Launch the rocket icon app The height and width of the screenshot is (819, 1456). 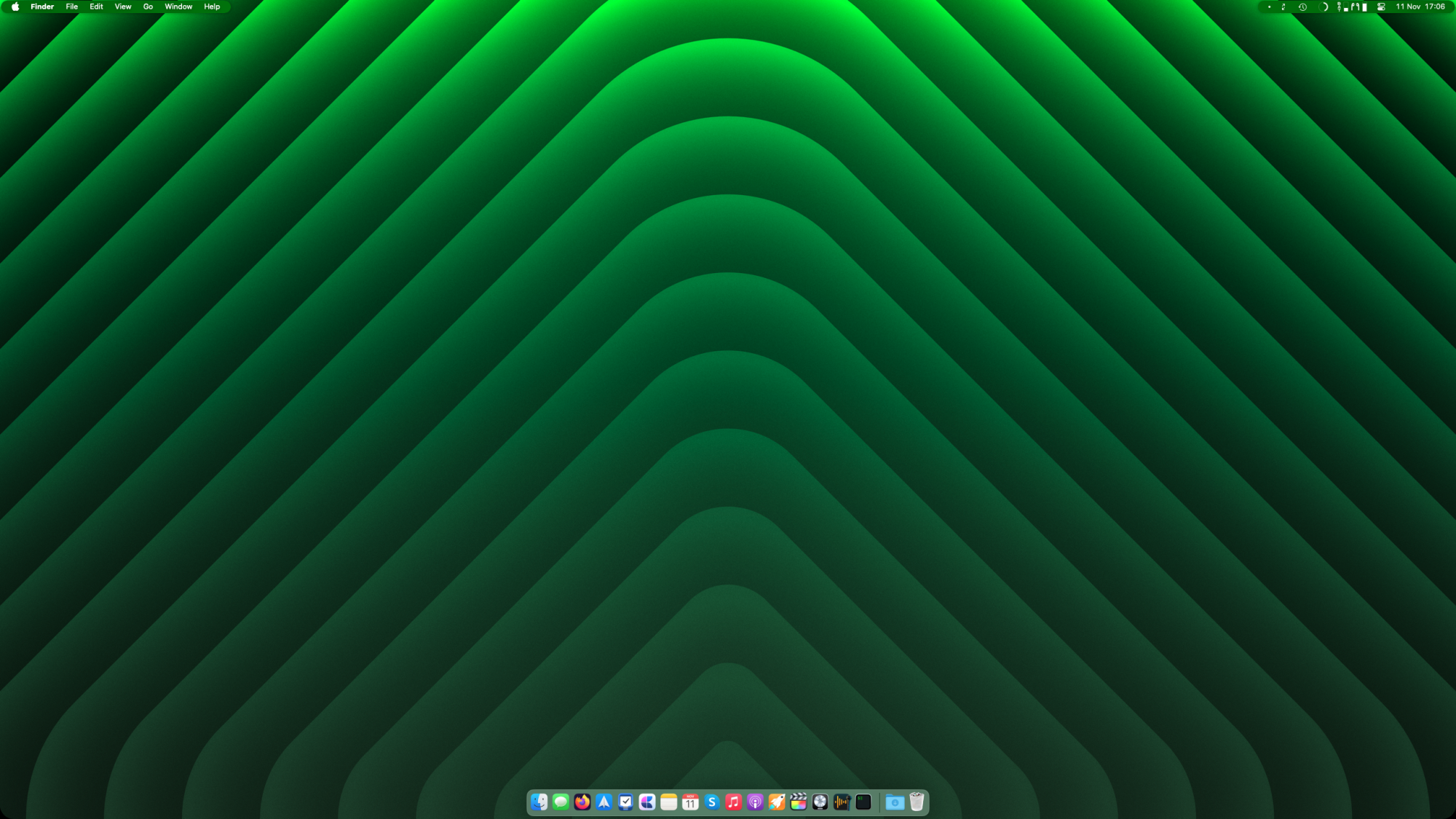(x=777, y=802)
